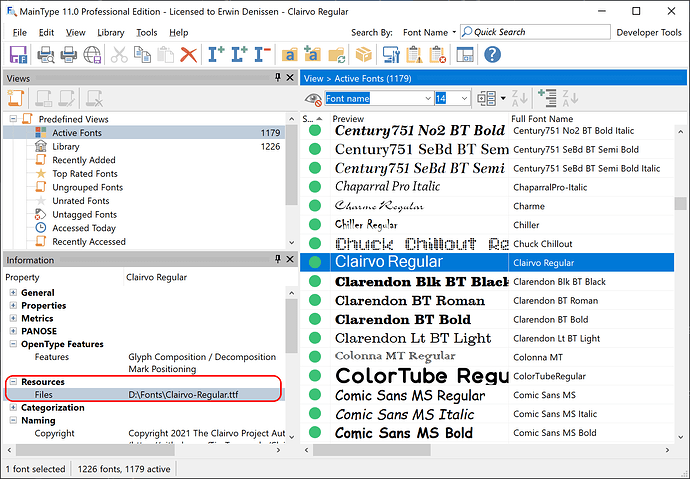
Task: Open the Library menu
Action: pyautogui.click(x=111, y=32)
